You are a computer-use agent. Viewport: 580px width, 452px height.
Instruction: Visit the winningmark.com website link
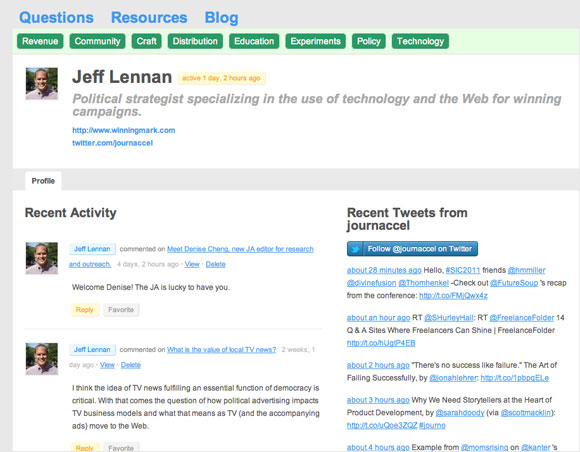[124, 130]
